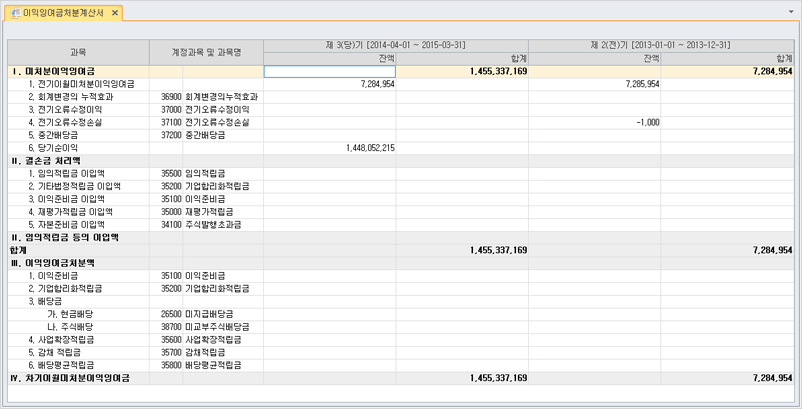Click the document icon on the 이익잉여금처분계산서 tab

[15, 13]
